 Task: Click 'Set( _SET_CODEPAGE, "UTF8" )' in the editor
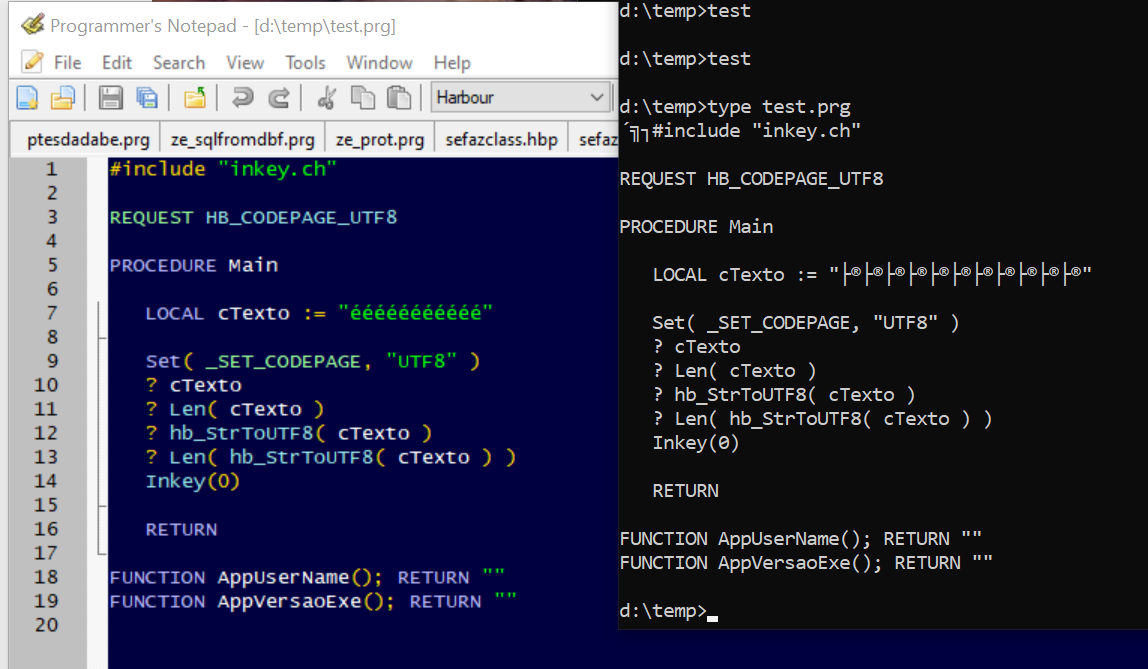tap(313, 362)
